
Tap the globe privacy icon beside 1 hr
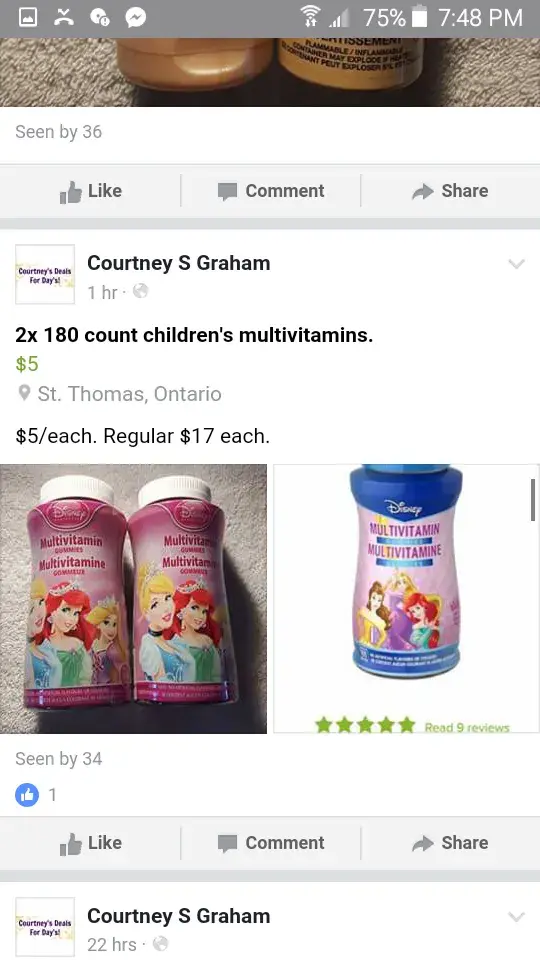click(x=140, y=291)
